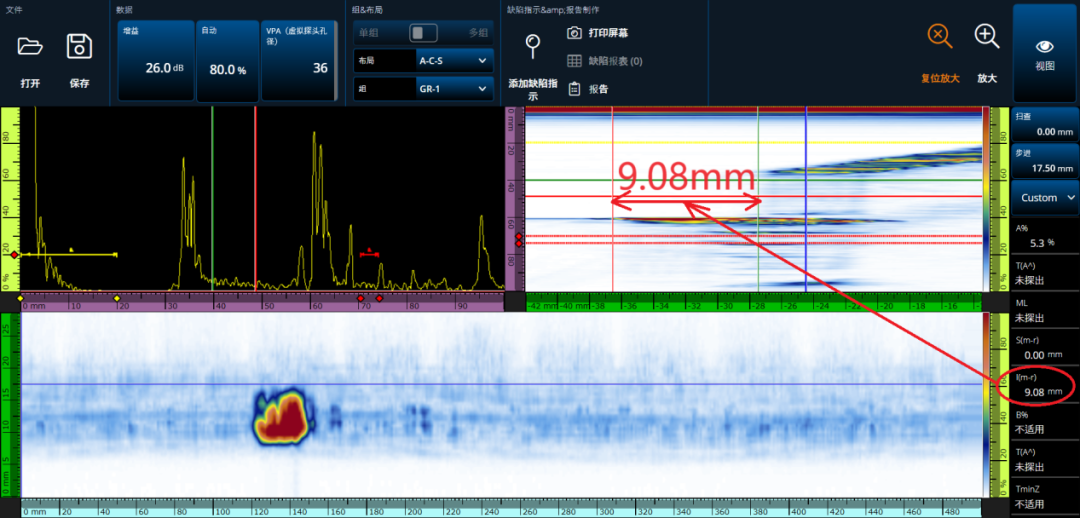Select the VPA value 36 field

[299, 61]
